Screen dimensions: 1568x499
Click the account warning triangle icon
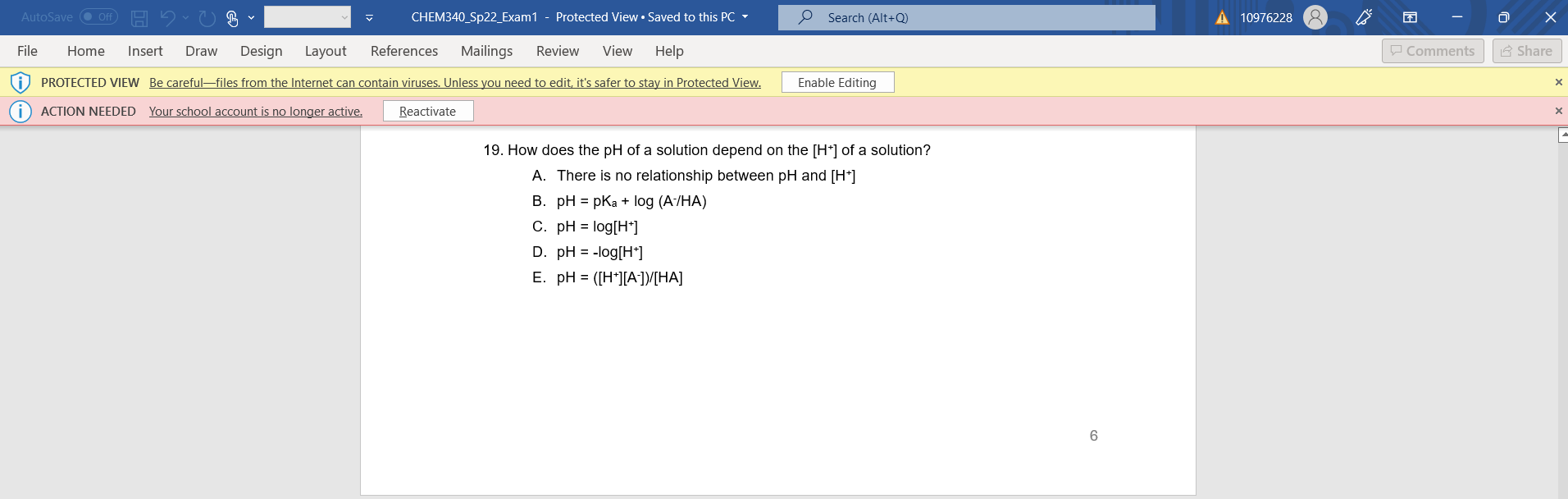click(x=1222, y=17)
